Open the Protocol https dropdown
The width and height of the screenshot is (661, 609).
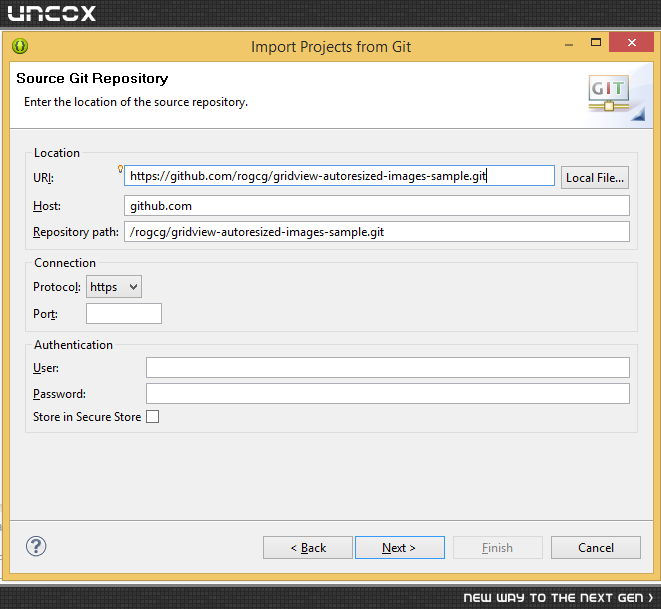click(114, 287)
